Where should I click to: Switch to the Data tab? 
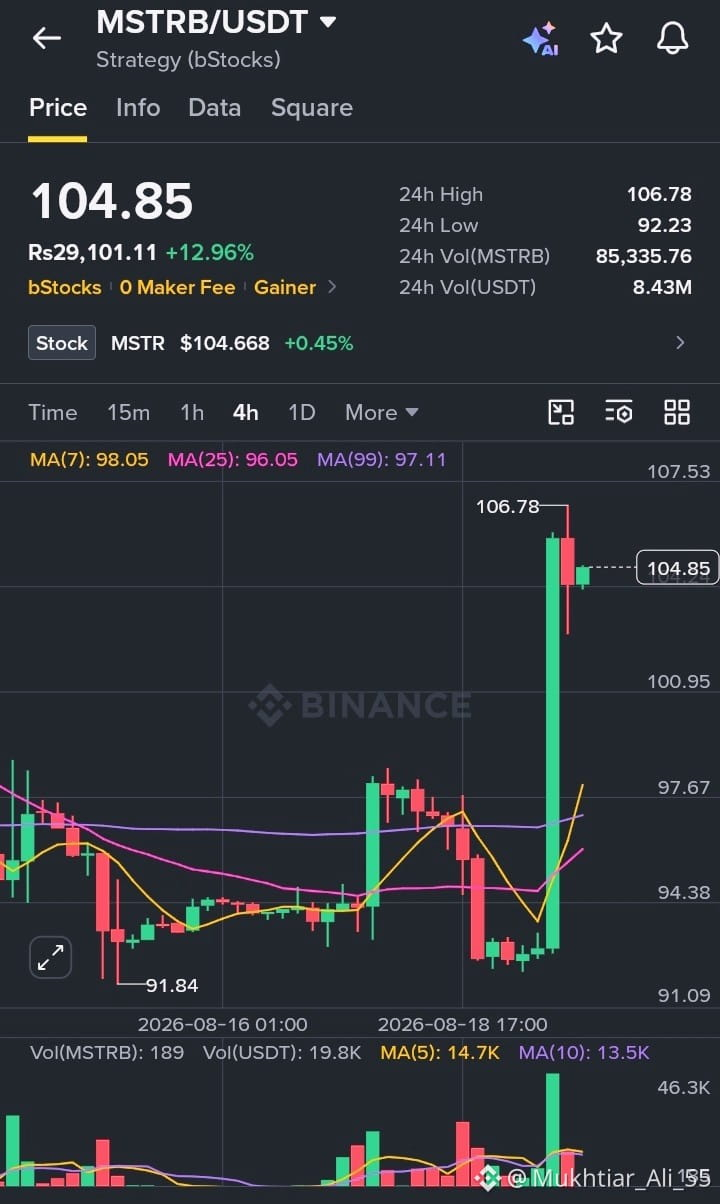point(214,108)
